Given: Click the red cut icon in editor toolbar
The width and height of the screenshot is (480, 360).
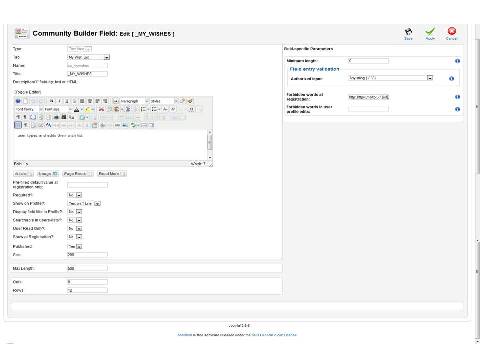Looking at the screenshot, I should 102,109.
